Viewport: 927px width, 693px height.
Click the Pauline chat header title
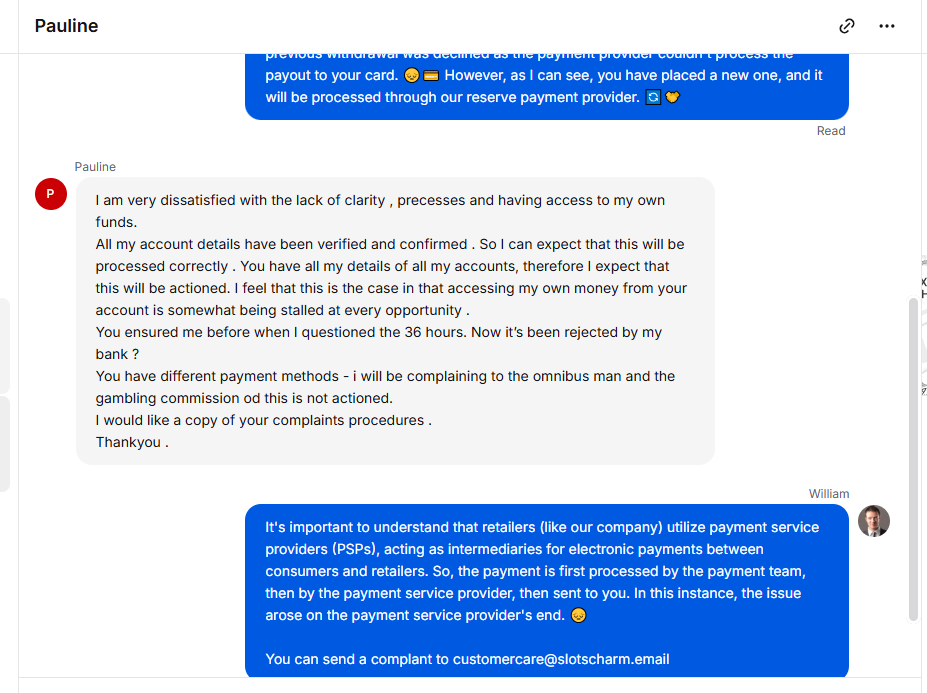tap(66, 26)
